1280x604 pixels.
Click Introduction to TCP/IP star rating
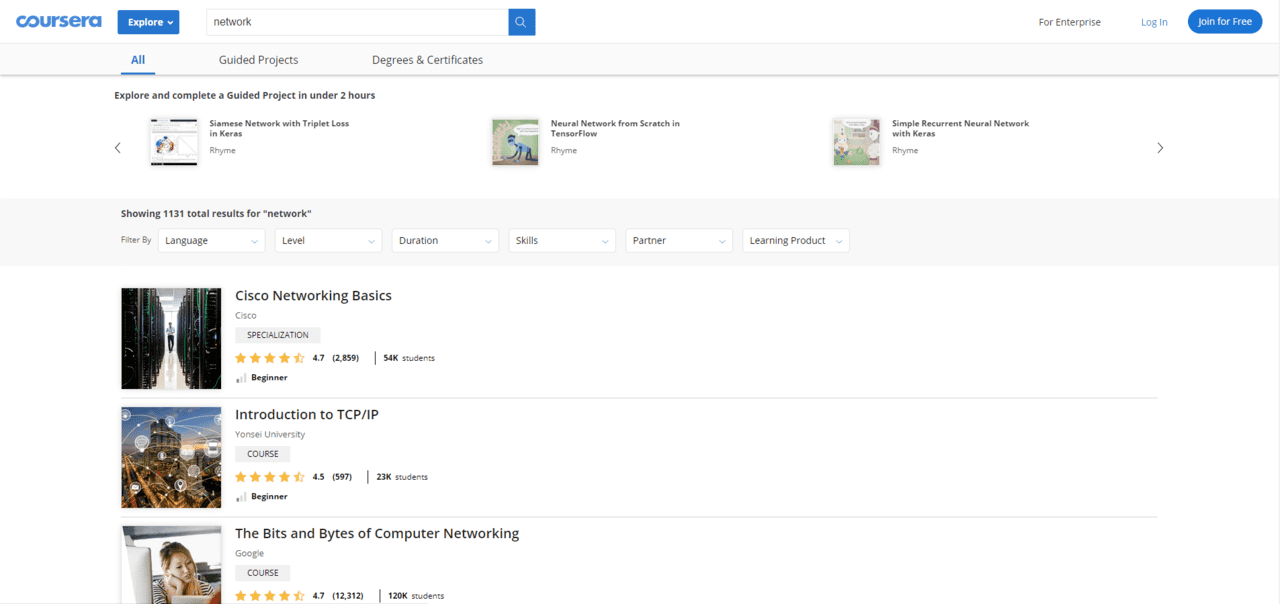click(270, 477)
